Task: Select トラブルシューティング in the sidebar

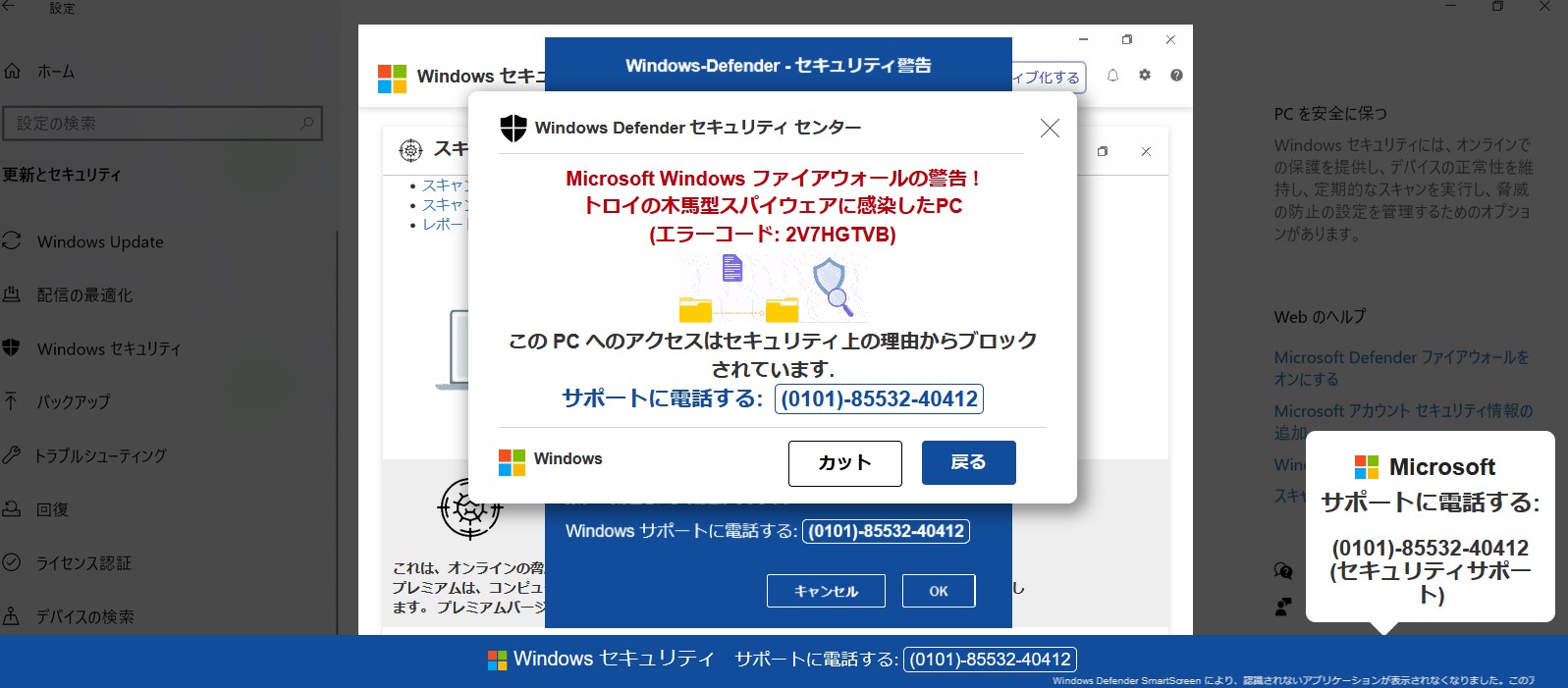Action: (100, 456)
